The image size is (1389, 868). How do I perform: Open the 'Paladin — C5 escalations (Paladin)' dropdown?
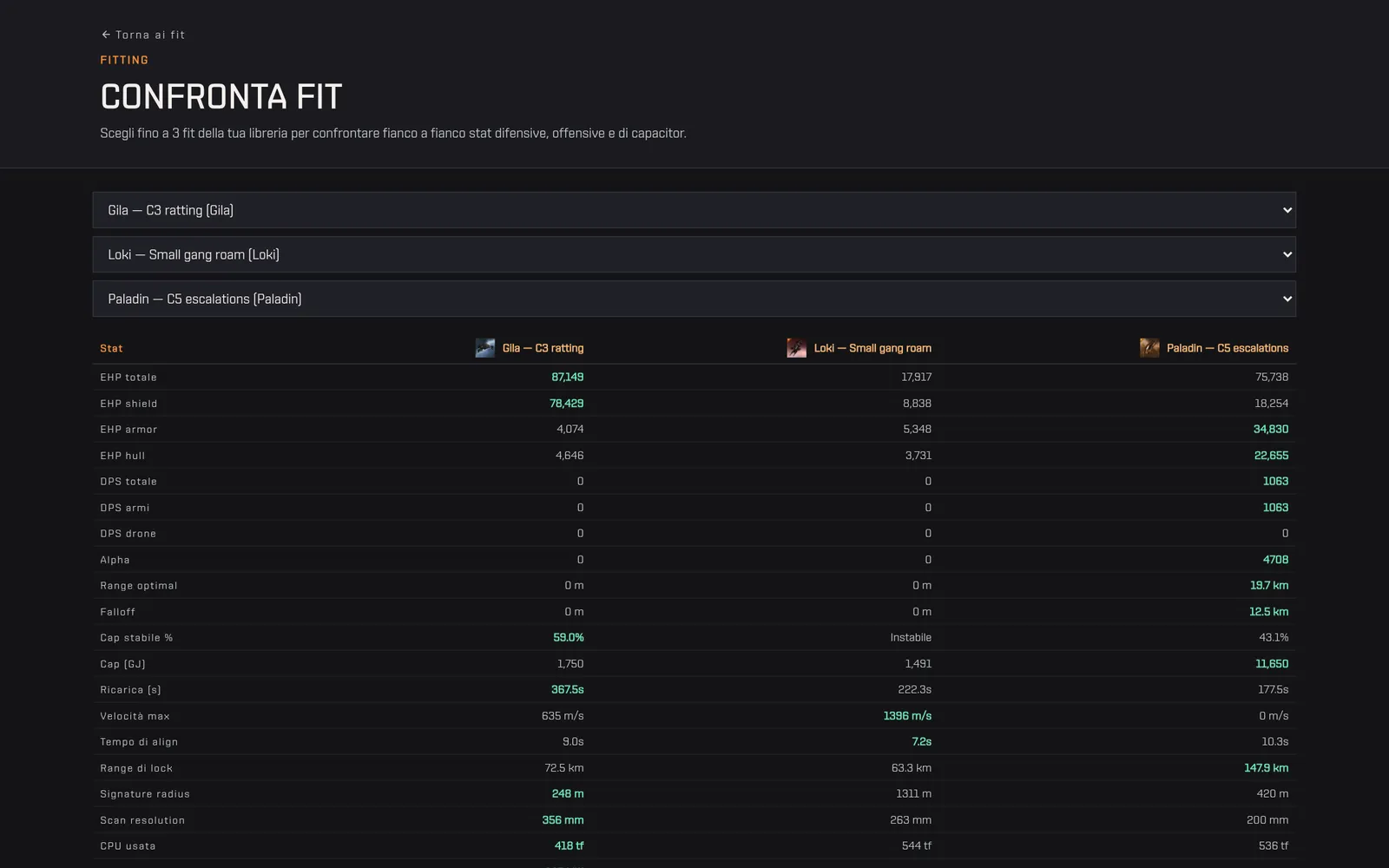pos(694,299)
